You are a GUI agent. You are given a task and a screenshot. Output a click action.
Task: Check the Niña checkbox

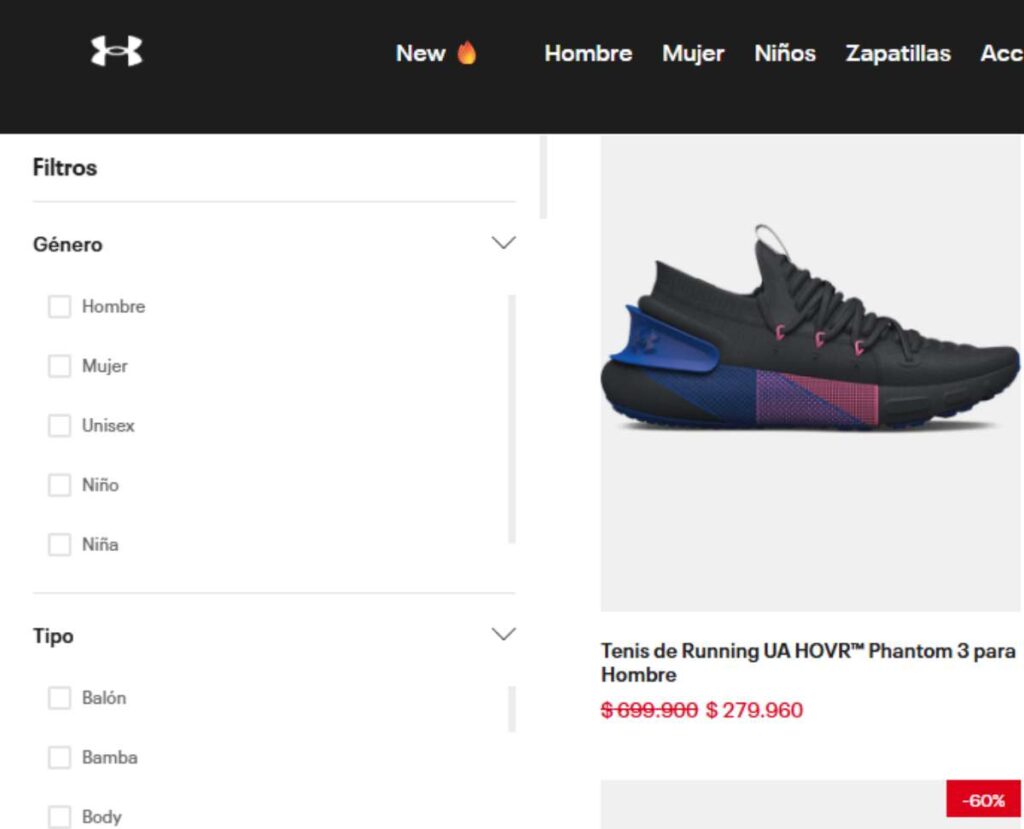coord(59,544)
